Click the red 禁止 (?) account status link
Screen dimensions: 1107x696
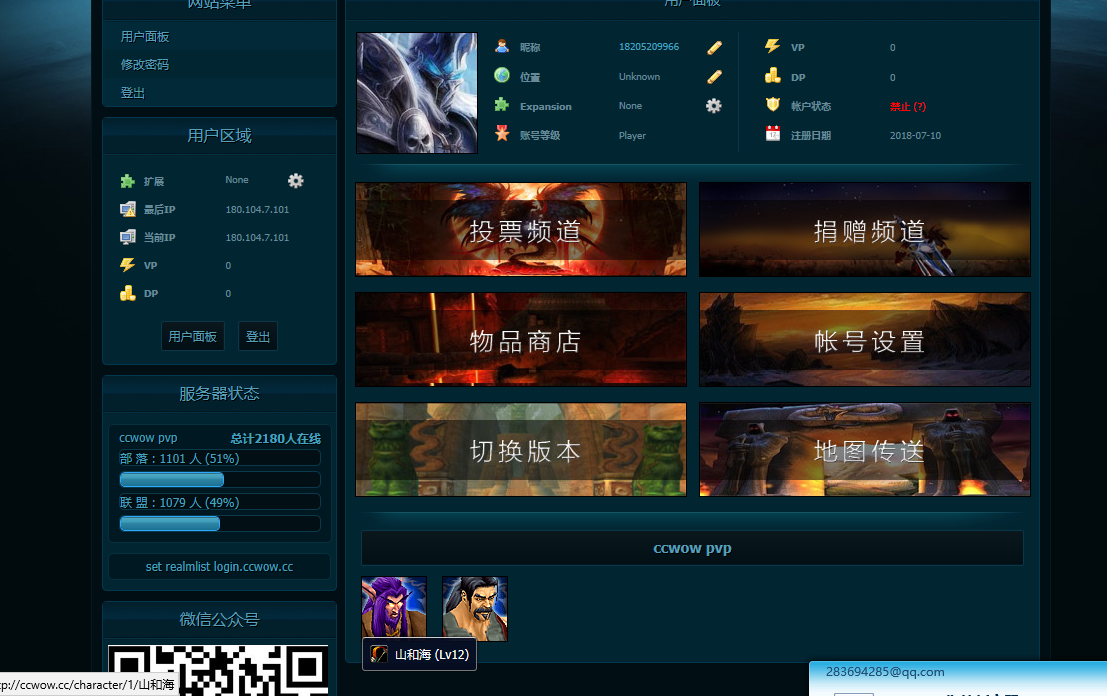pyautogui.click(x=908, y=106)
